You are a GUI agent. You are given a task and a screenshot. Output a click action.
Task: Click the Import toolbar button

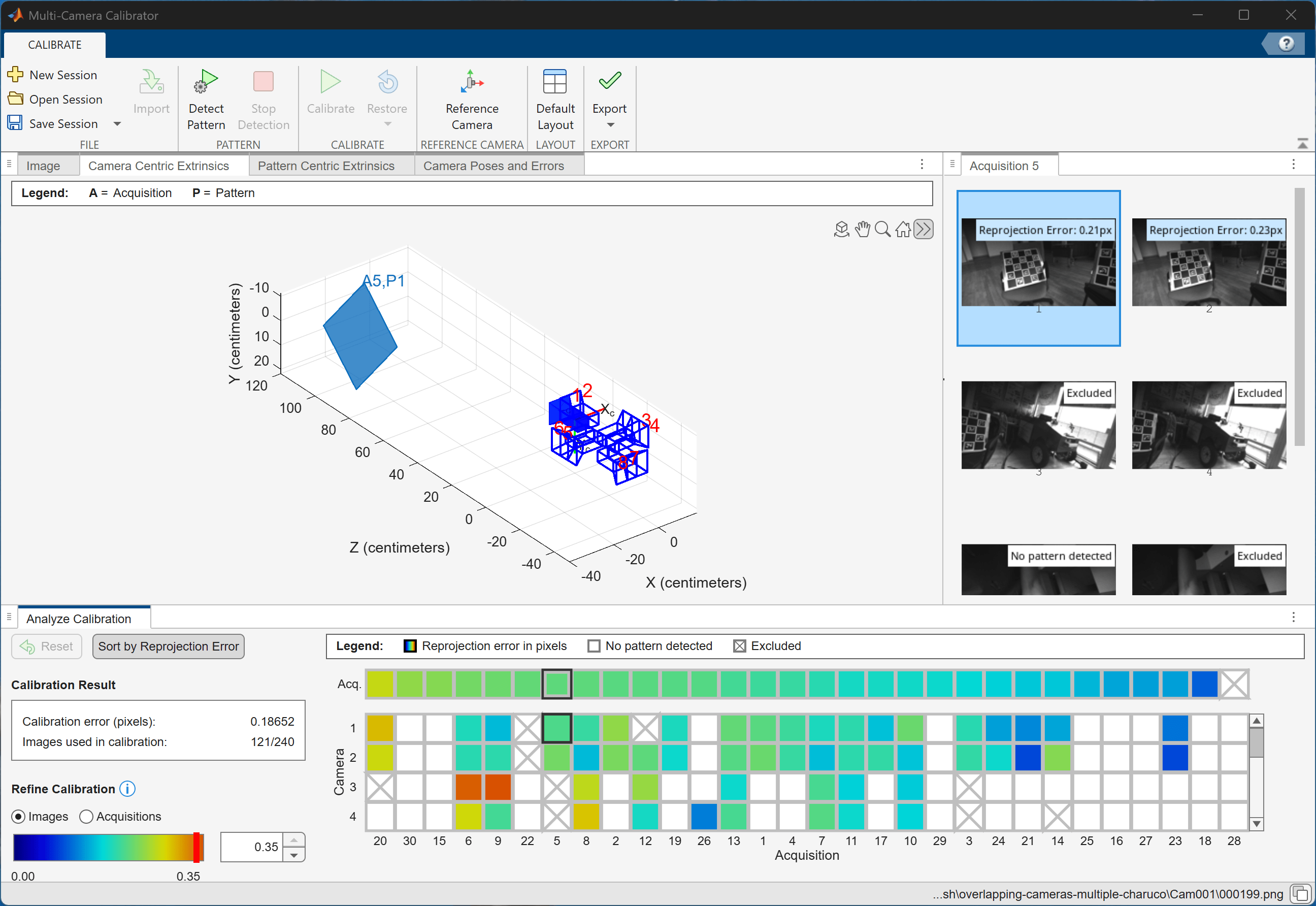tap(151, 92)
